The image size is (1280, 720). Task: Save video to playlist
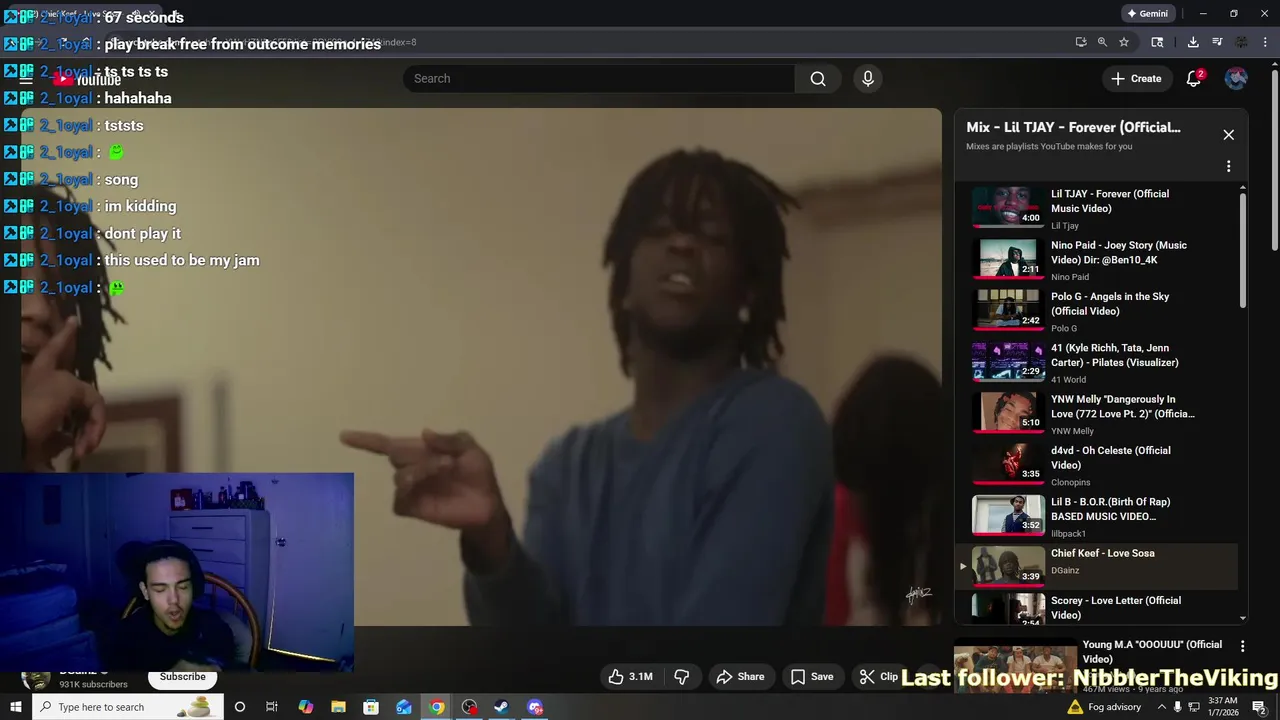[x=812, y=677]
